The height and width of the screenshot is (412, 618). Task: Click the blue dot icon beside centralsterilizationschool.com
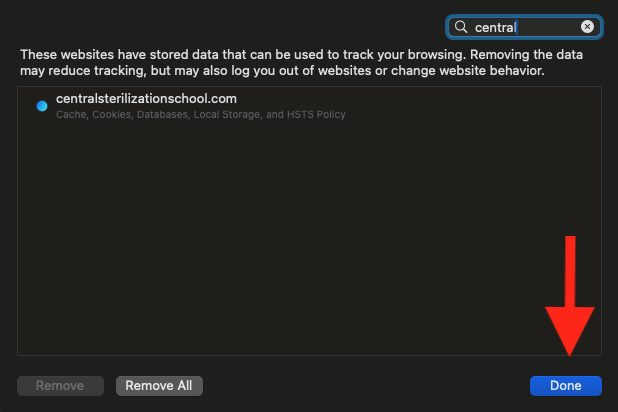(42, 106)
